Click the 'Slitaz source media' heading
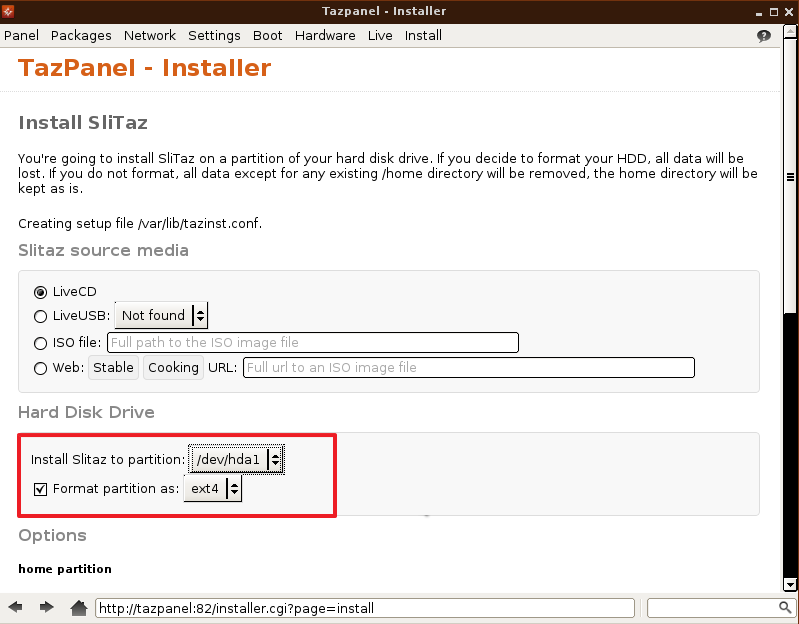 point(103,251)
